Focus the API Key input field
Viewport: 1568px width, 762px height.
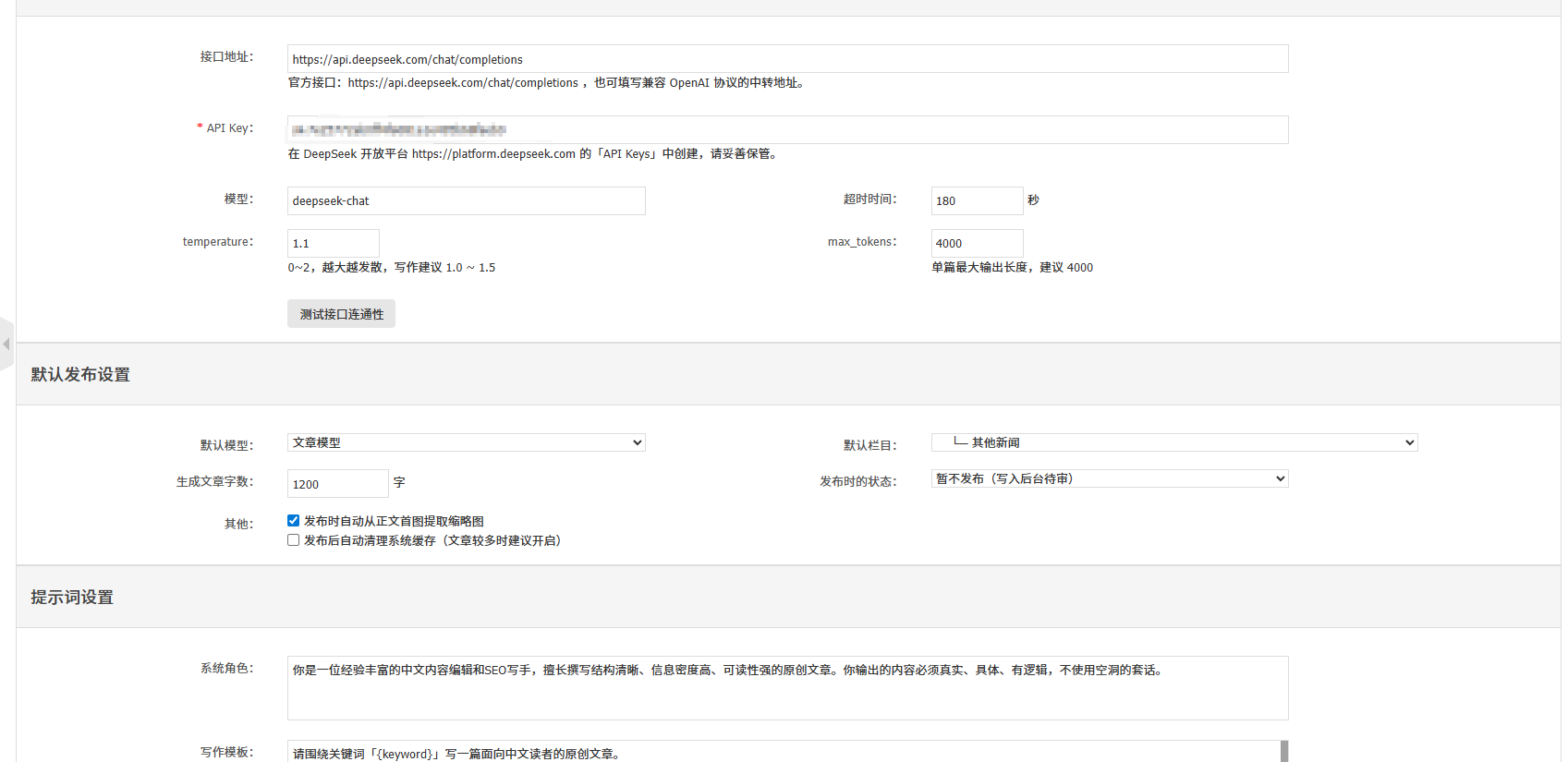click(787, 129)
